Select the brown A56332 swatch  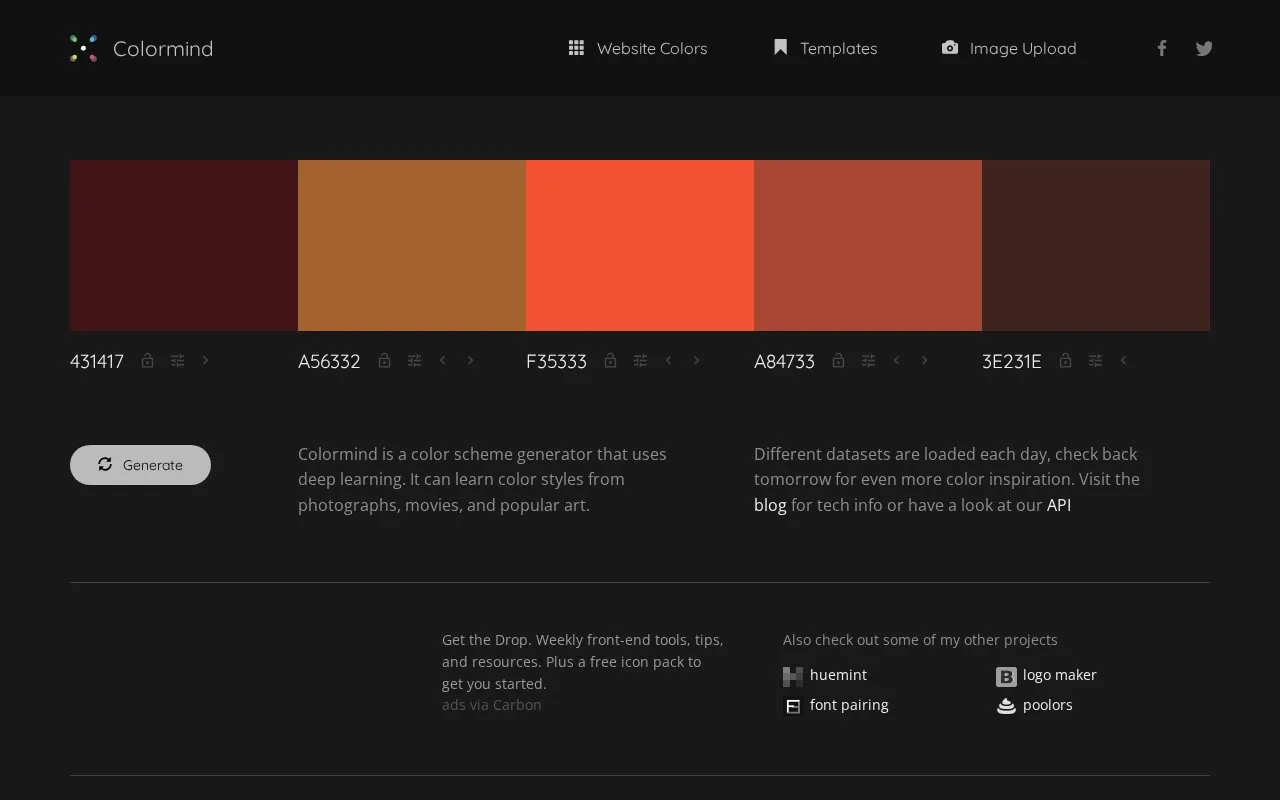click(412, 245)
